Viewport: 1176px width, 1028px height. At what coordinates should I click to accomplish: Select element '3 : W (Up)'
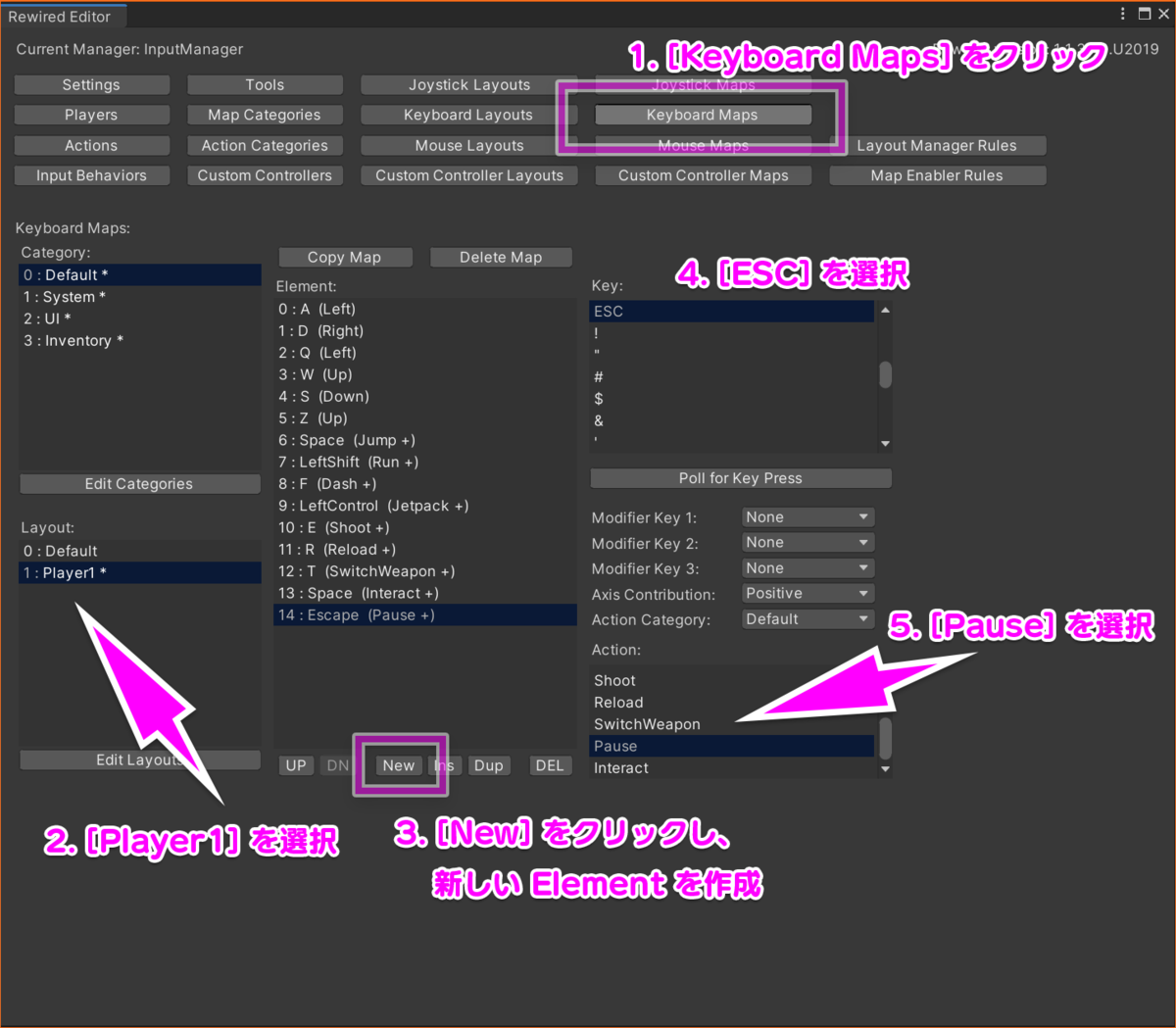pyautogui.click(x=425, y=374)
